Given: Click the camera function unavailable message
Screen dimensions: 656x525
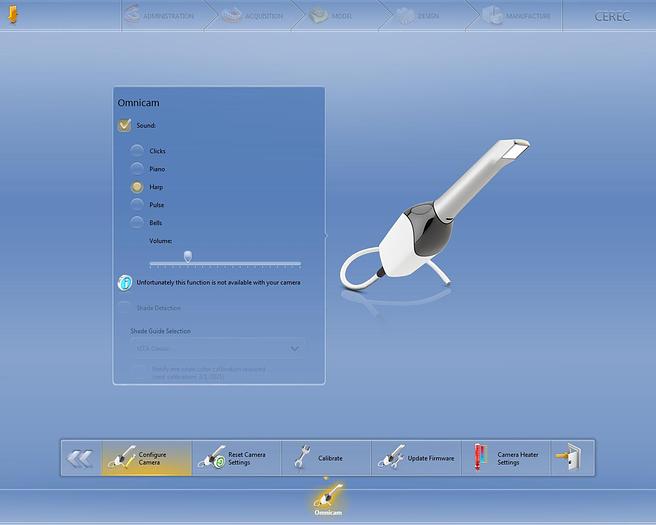Looking at the screenshot, I should tap(218, 283).
